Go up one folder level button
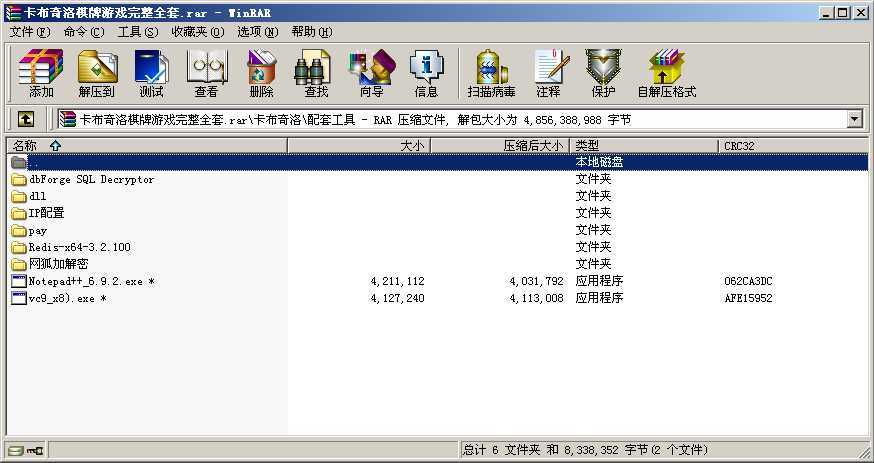This screenshot has height=463, width=874. (x=26, y=119)
